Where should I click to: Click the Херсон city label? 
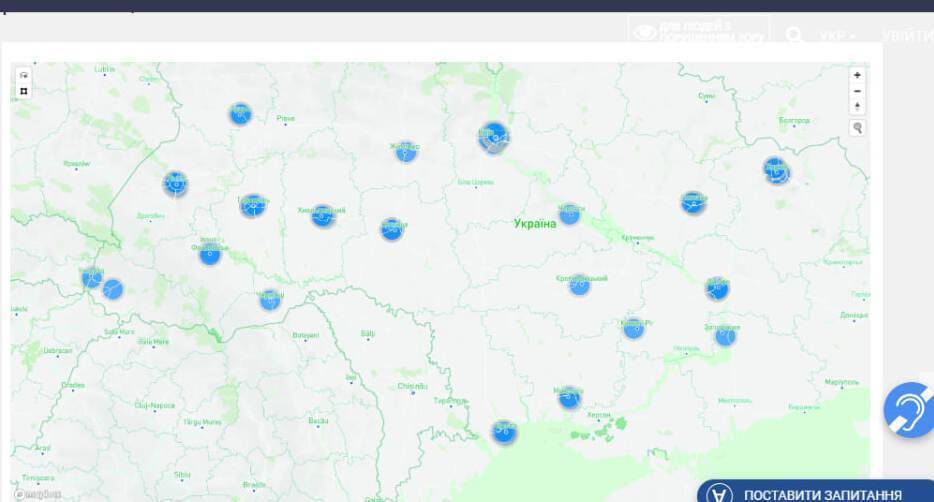[x=599, y=414]
